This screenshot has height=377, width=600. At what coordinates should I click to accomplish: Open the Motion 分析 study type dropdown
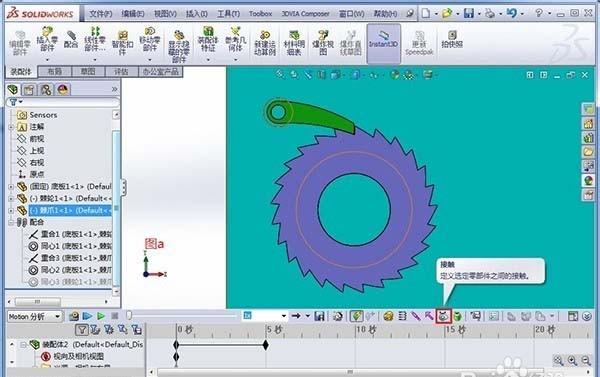34,317
